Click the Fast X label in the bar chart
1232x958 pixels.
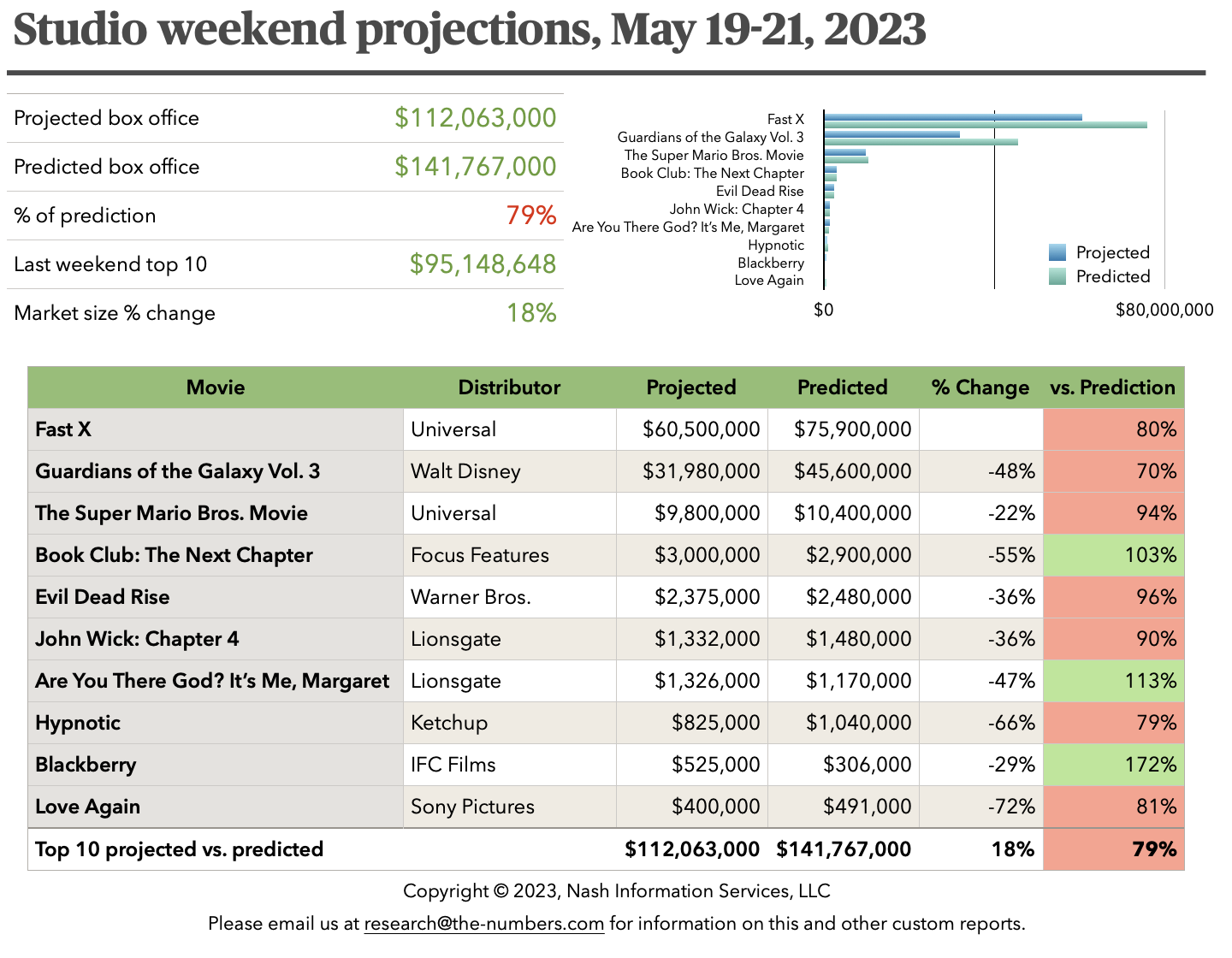[785, 120]
